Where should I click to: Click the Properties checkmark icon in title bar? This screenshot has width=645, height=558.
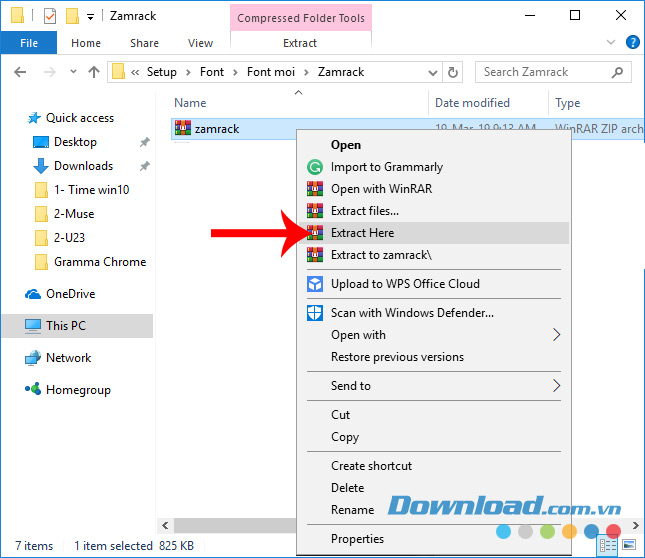(x=50, y=16)
